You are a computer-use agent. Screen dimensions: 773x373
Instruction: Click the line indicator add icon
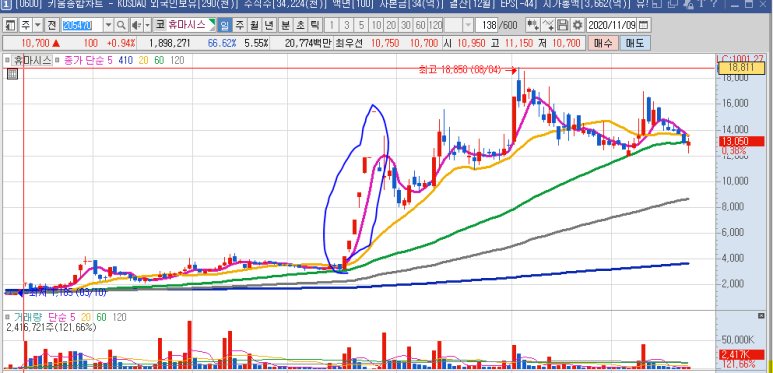click(x=548, y=25)
